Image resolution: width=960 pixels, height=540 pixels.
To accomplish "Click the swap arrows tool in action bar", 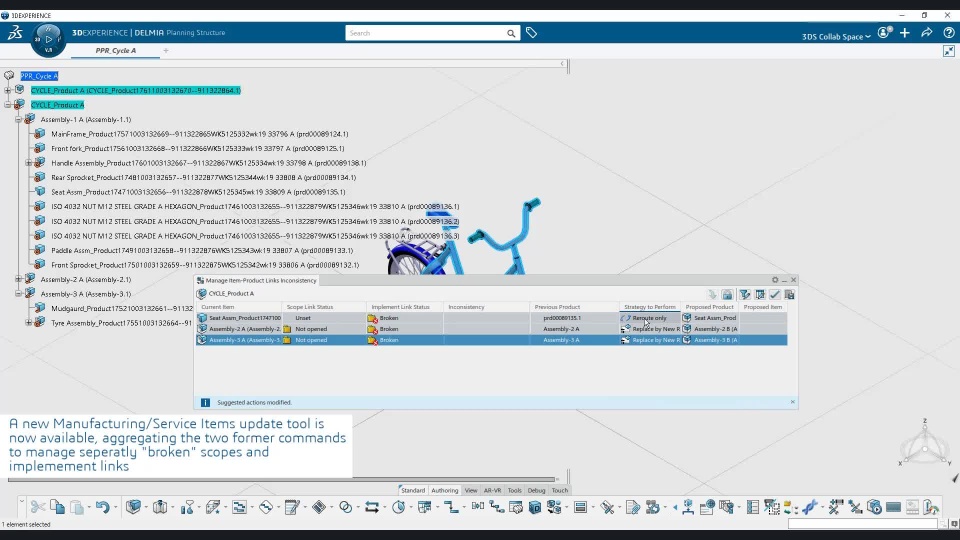I will coord(372,507).
